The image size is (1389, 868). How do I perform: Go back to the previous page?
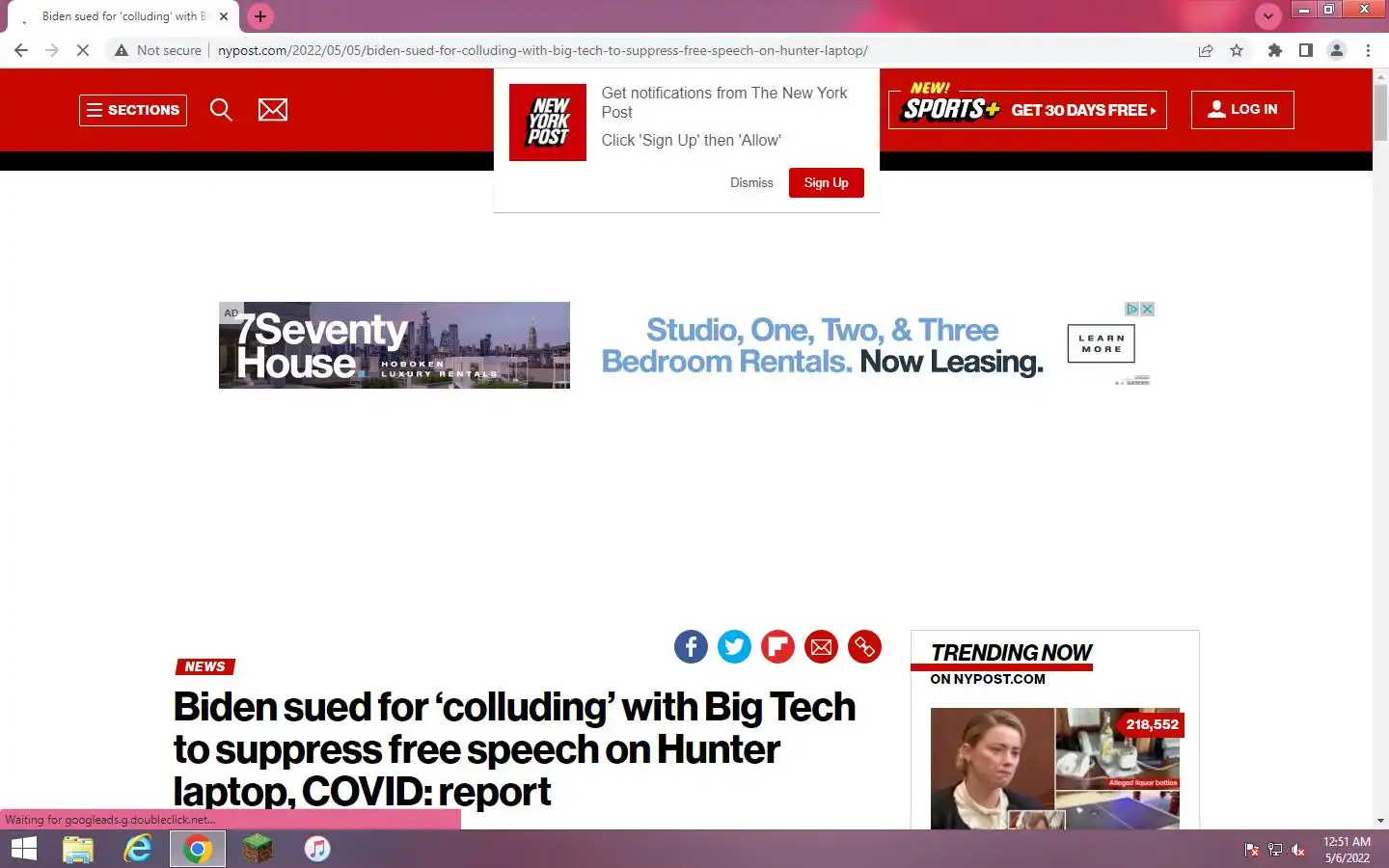coord(21,50)
